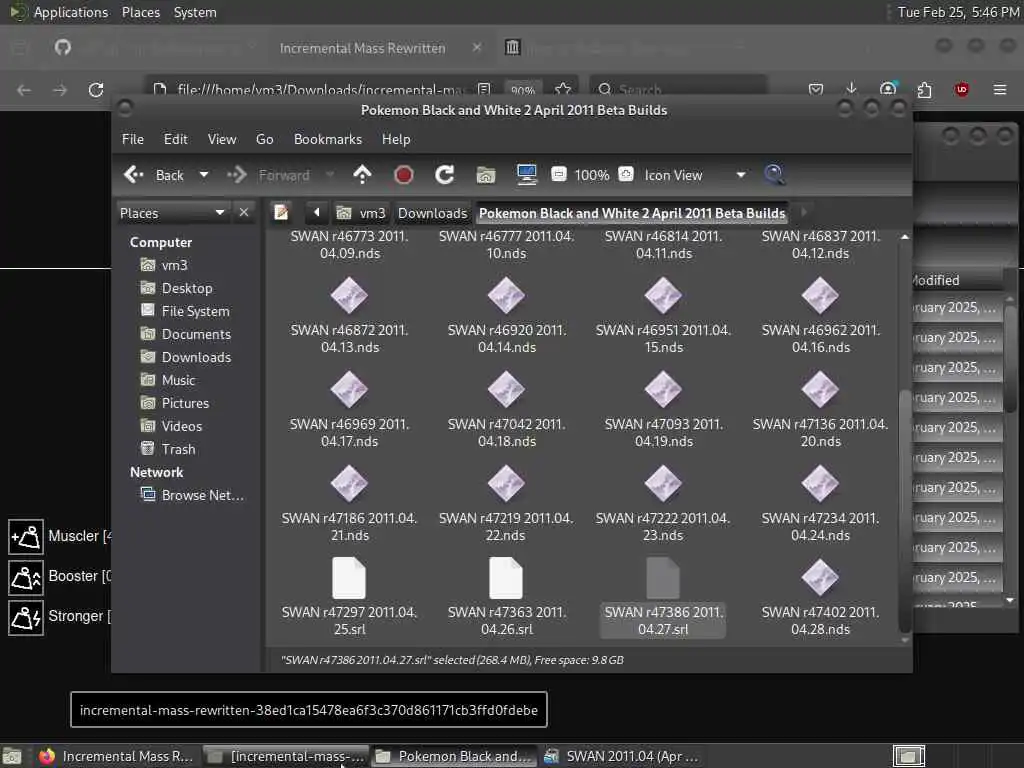
Task: Select File System in the sidebar
Action: [195, 311]
